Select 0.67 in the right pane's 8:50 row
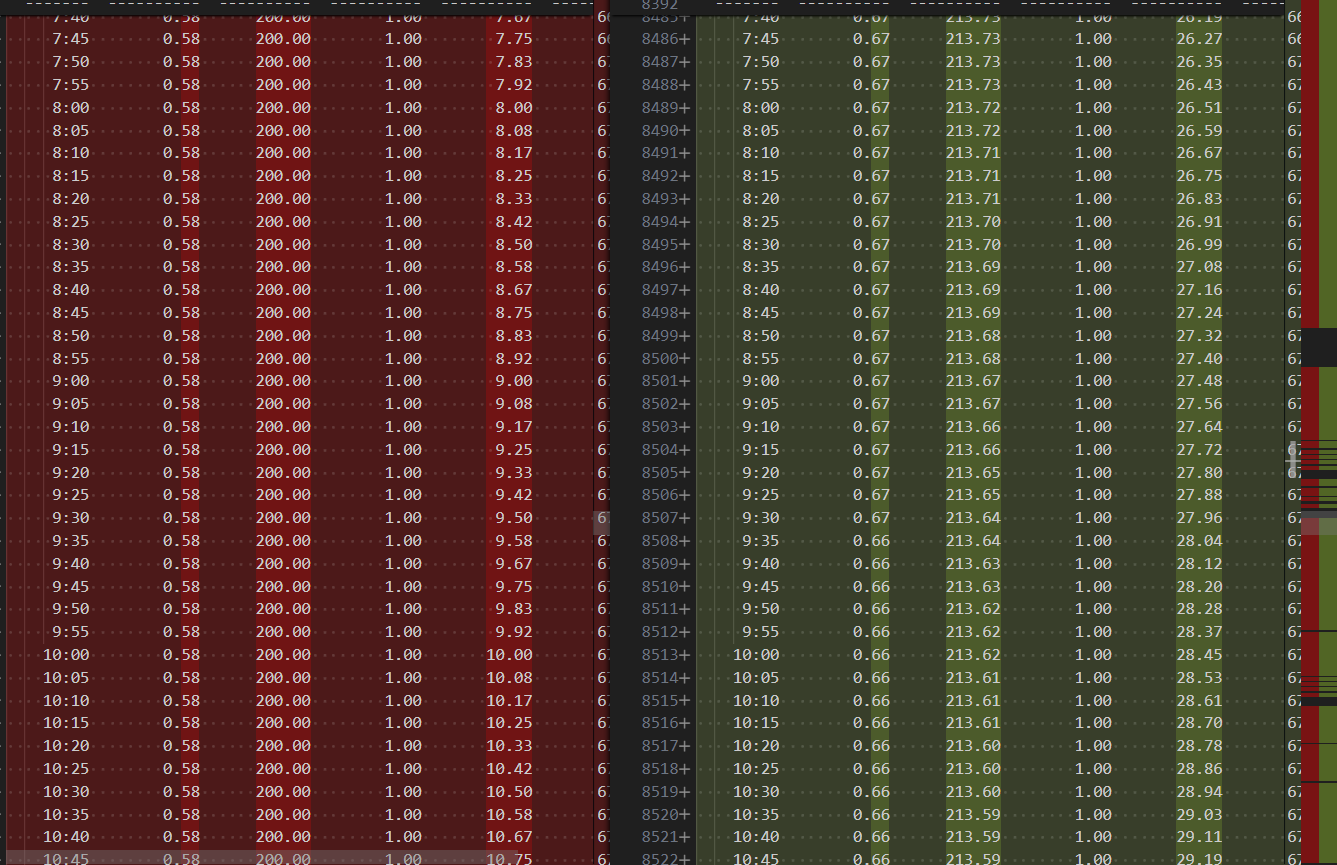 pos(872,336)
